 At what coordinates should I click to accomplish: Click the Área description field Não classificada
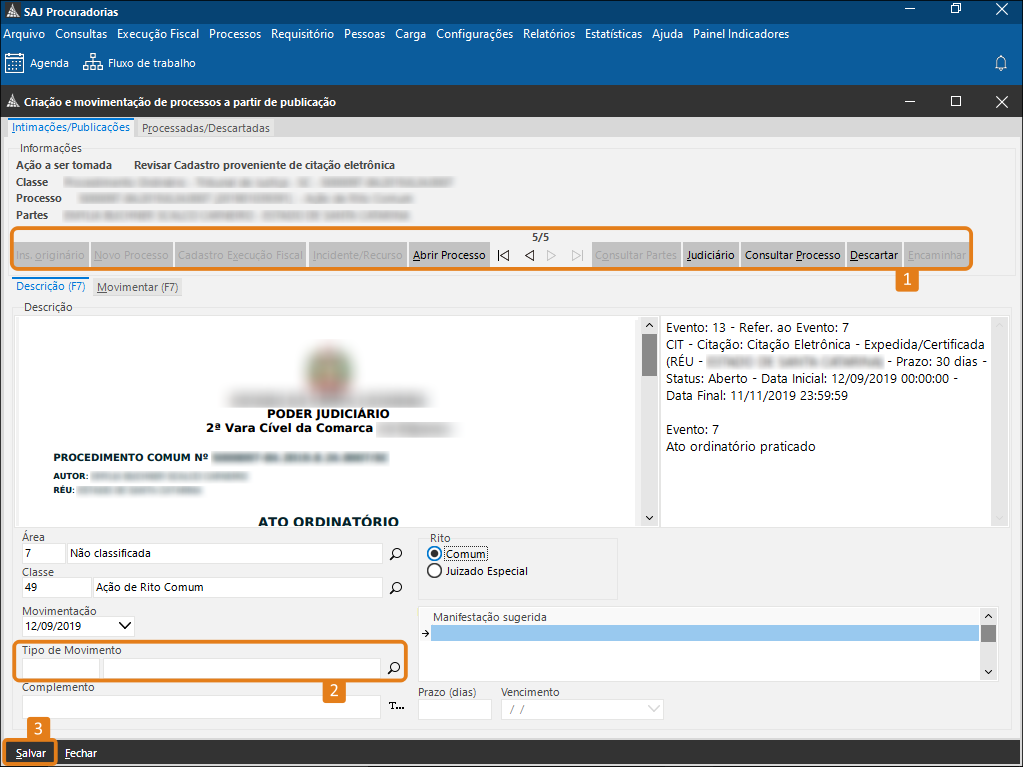tap(224, 554)
